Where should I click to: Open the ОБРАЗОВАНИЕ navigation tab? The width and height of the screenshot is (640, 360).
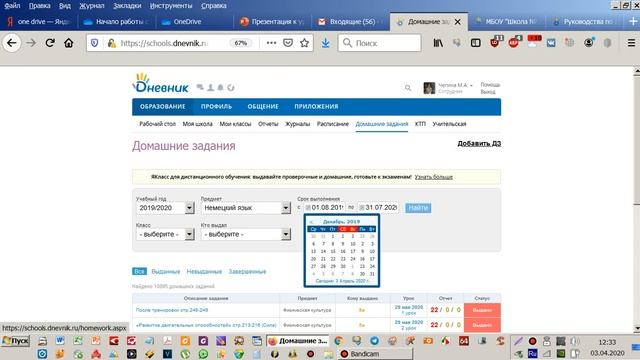coord(162,107)
